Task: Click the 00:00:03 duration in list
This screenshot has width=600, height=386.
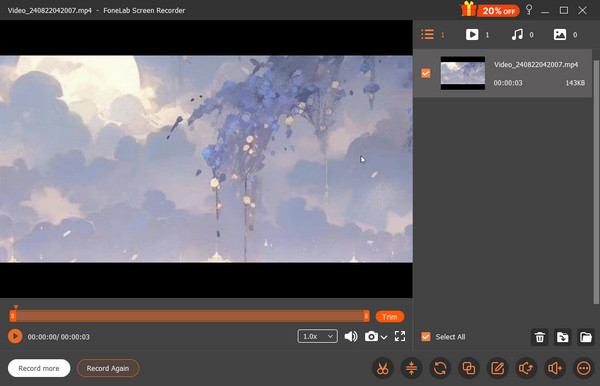Action: point(508,83)
